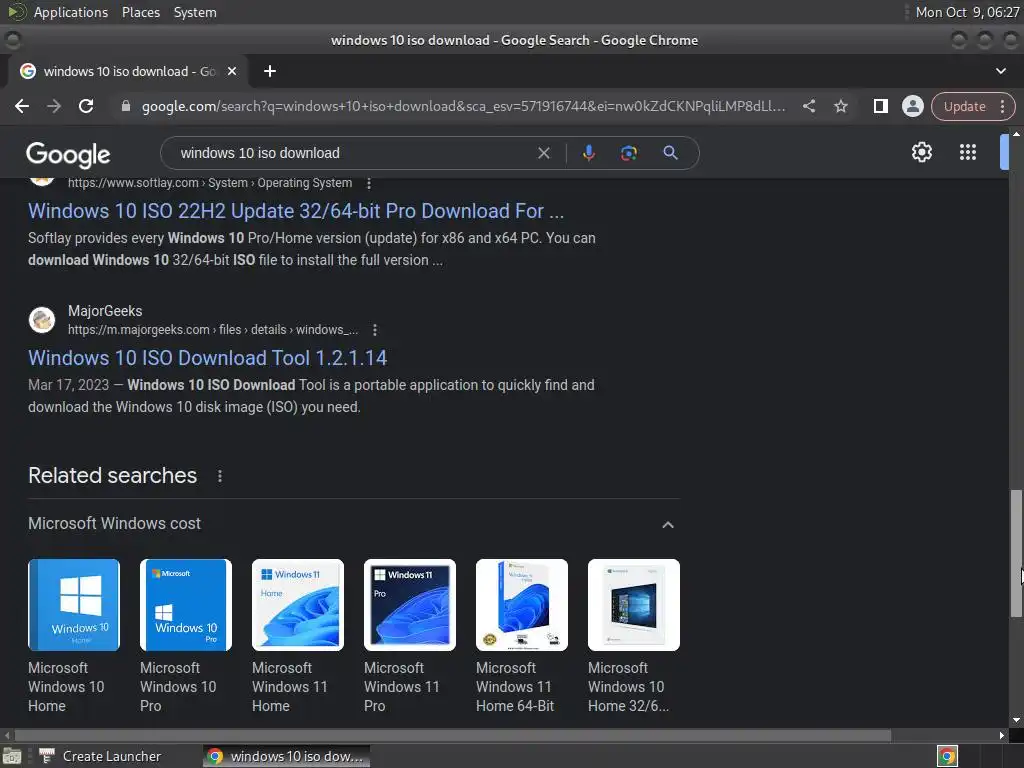Click the forward navigation arrow
The height and width of the screenshot is (768, 1024).
pyautogui.click(x=54, y=106)
